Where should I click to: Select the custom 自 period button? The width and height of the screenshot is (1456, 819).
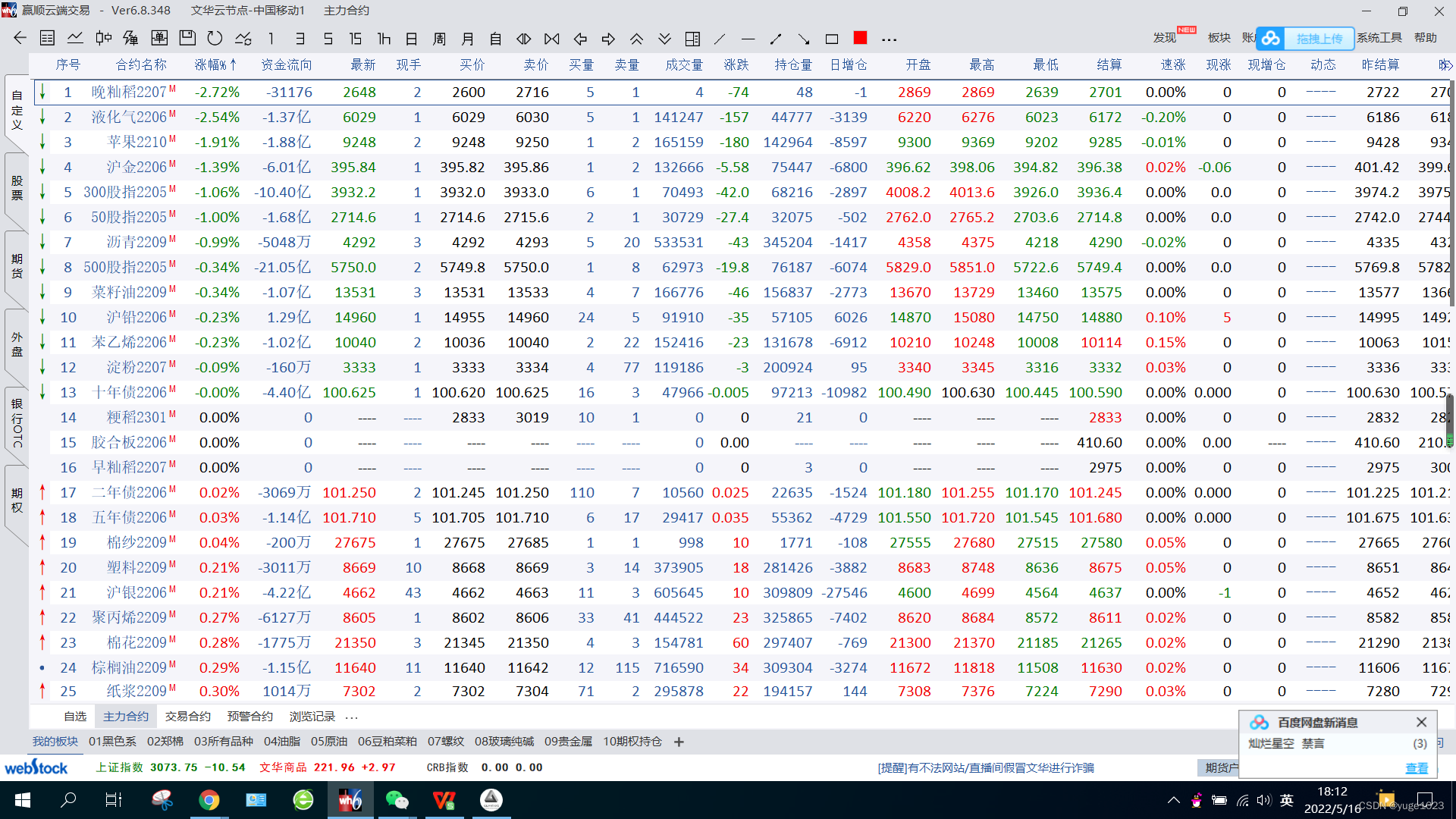click(496, 38)
